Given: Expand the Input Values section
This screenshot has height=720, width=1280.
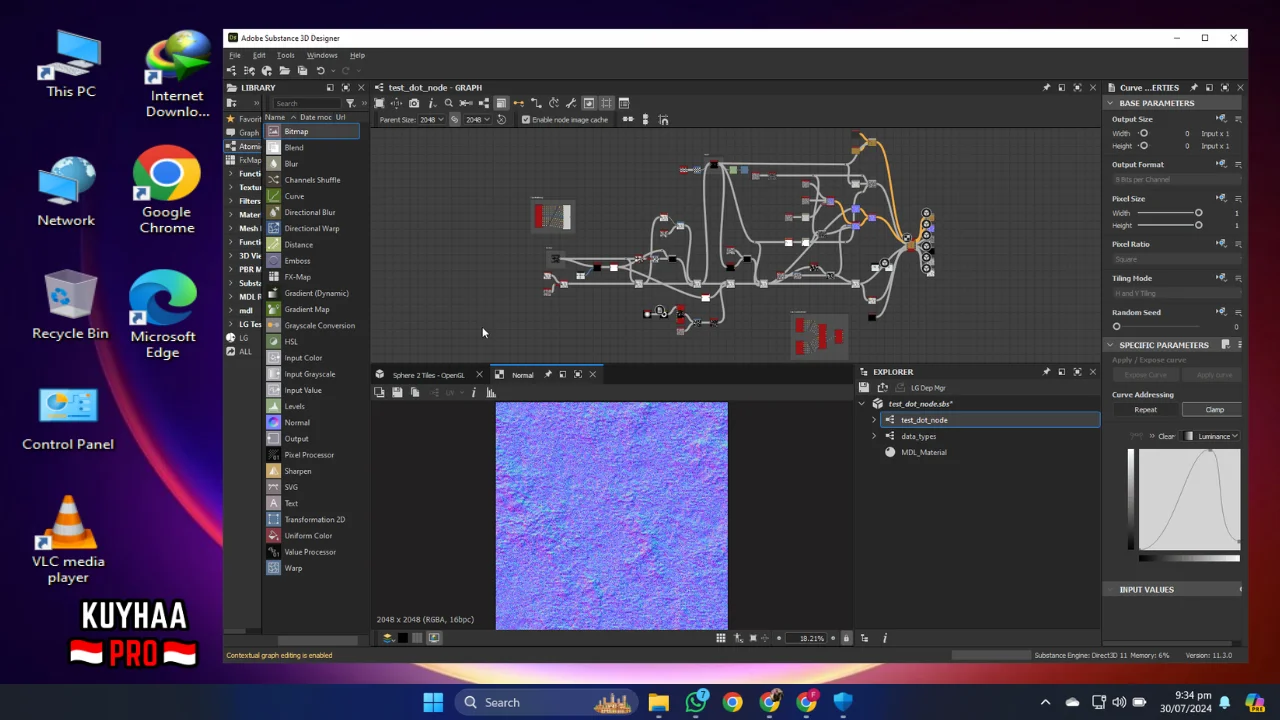Looking at the screenshot, I should pos(1110,590).
